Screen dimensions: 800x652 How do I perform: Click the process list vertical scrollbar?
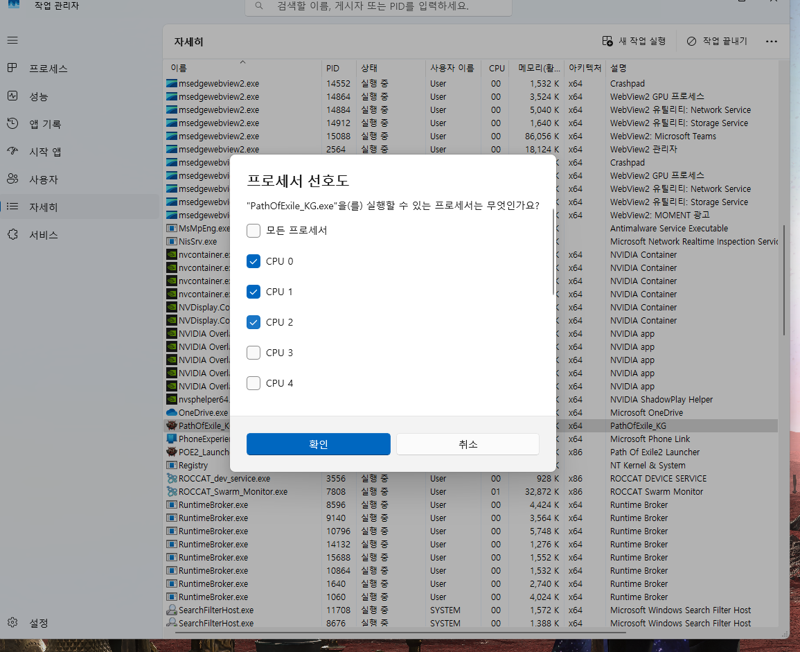tap(784, 280)
